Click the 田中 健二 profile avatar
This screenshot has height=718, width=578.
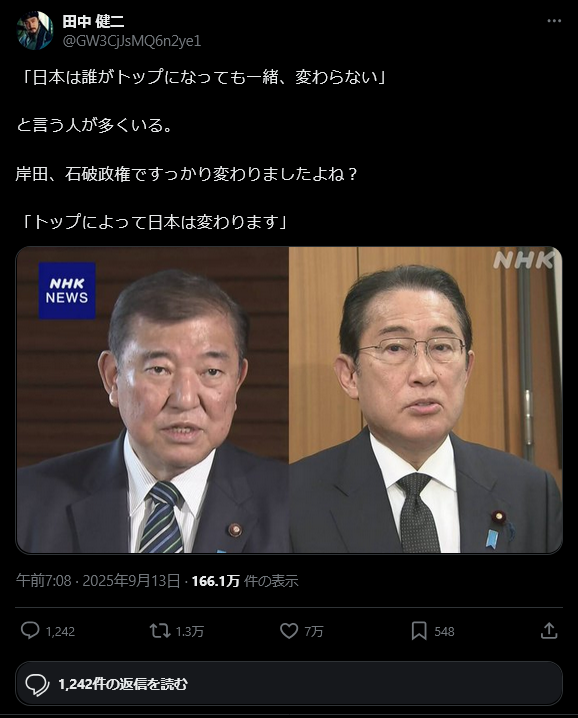35,30
